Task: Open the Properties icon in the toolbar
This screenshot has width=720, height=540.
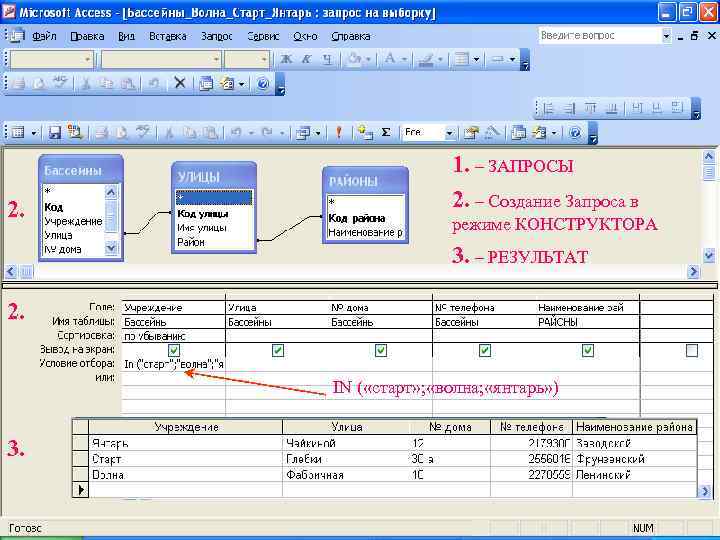Action: (x=471, y=133)
